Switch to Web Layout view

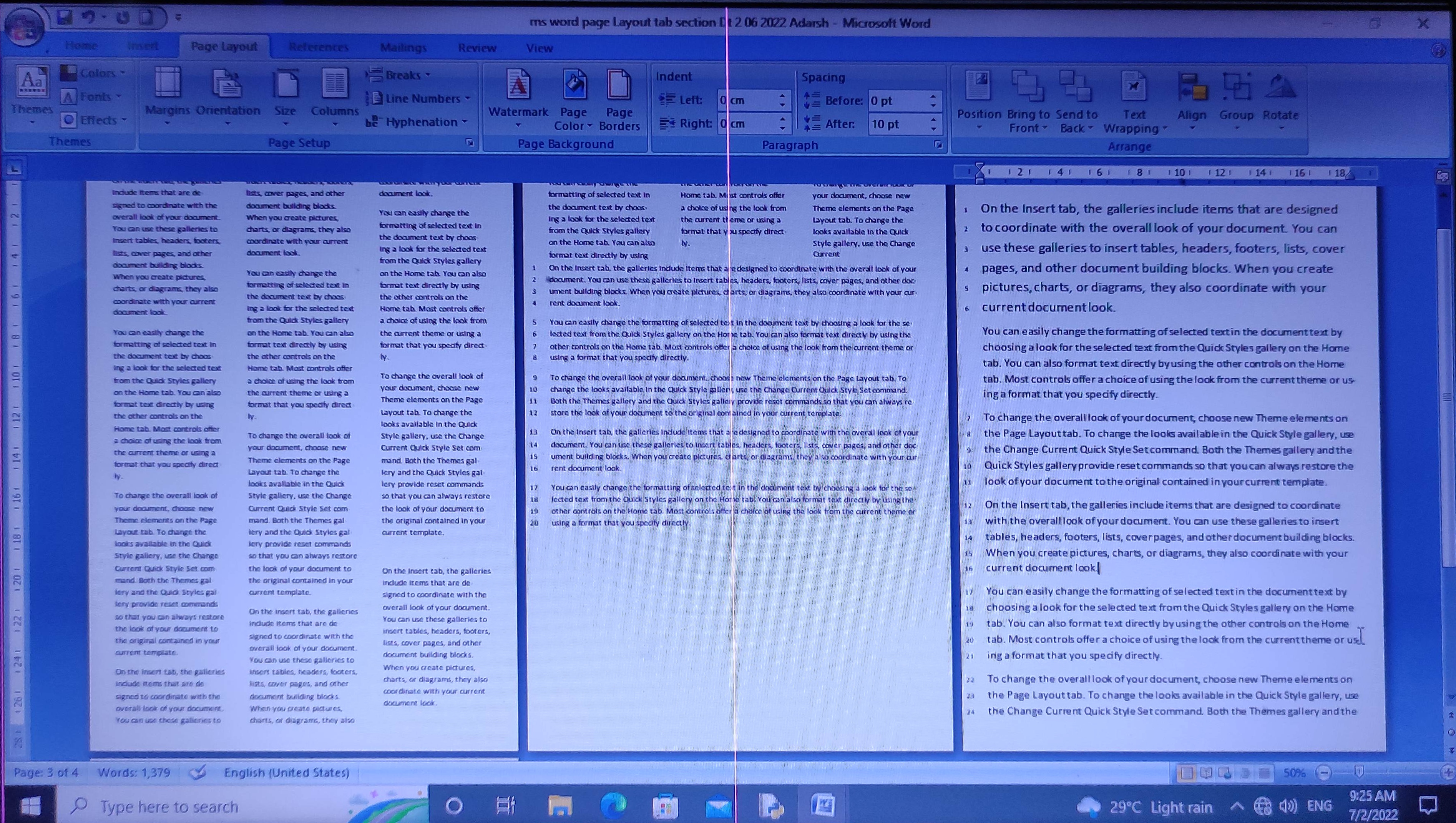[1225, 773]
